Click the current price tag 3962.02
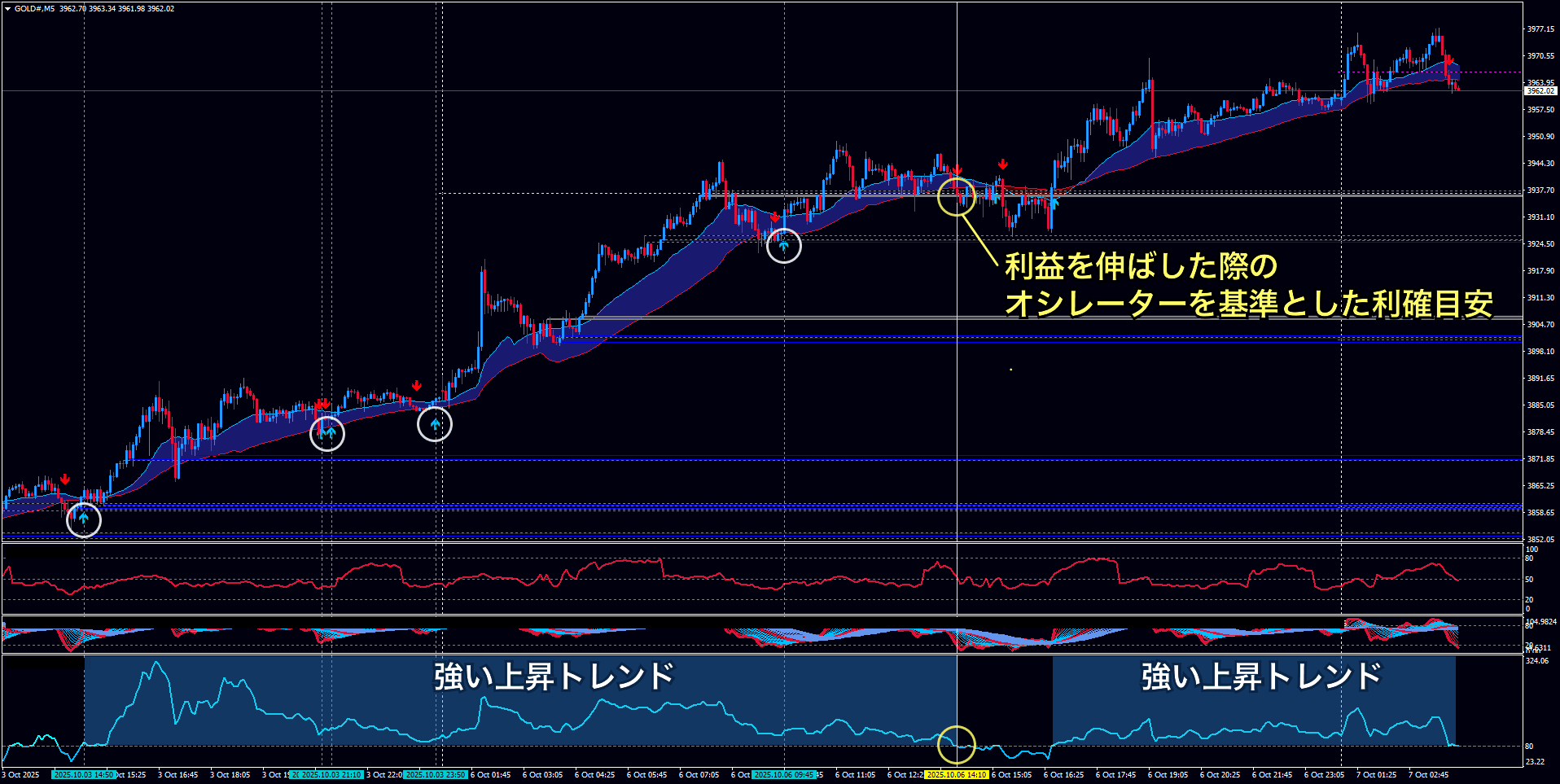This screenshot has height=784, width=1560. tap(1540, 91)
